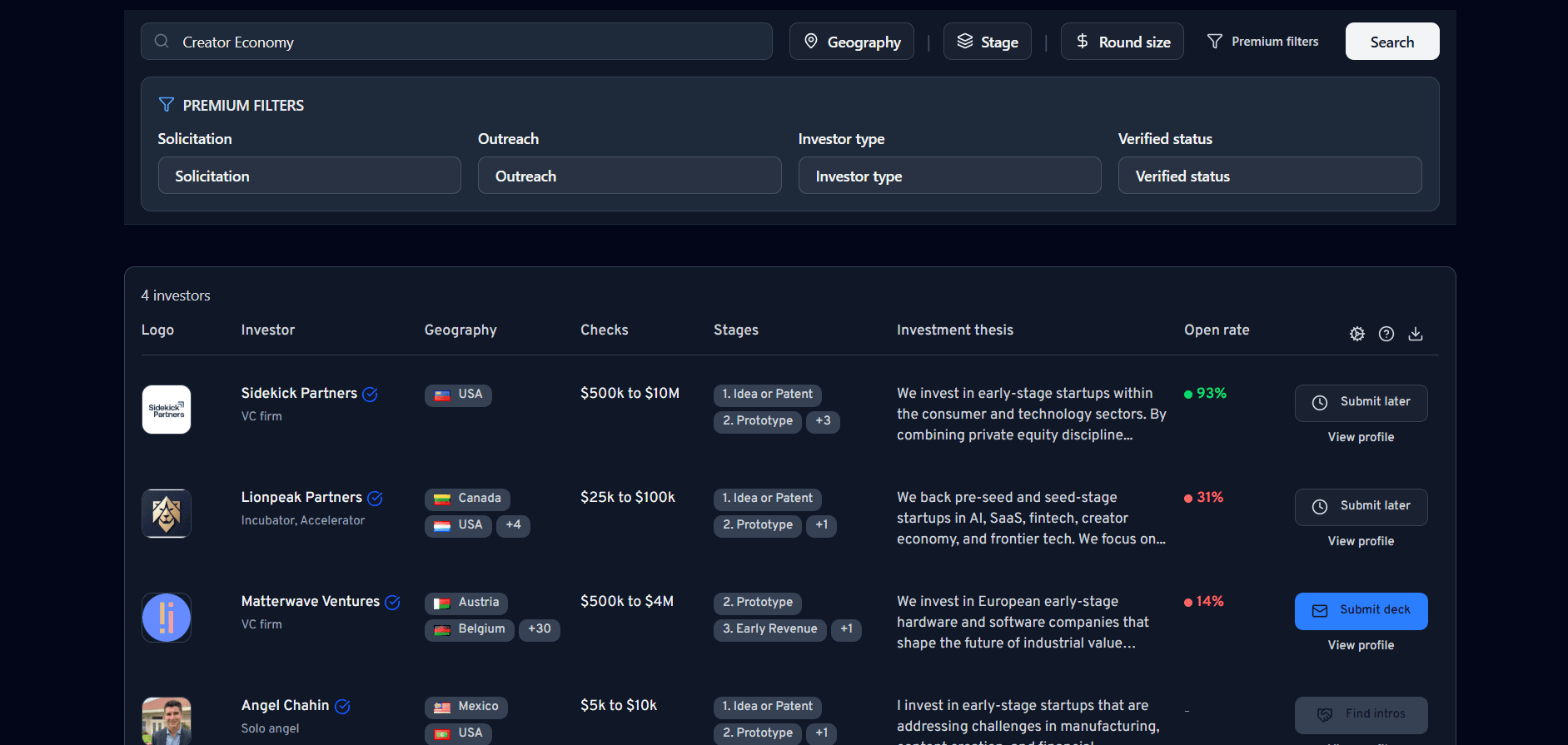Click the search magnifier icon
The image size is (1568, 745).
pos(162,42)
